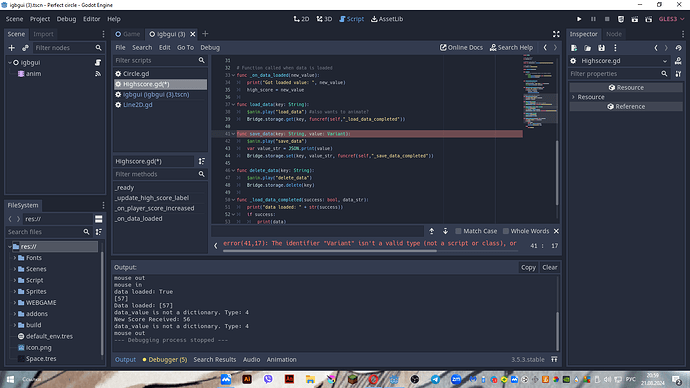Viewport: 690px width, 388px height.
Task: Pause the running scene
Action: pos(593,19)
